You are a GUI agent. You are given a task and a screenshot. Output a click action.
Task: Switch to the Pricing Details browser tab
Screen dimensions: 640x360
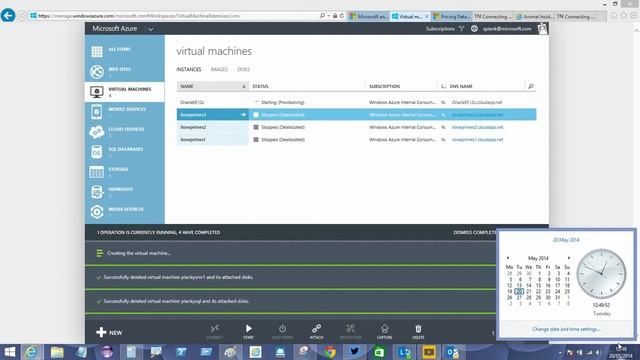click(x=452, y=16)
